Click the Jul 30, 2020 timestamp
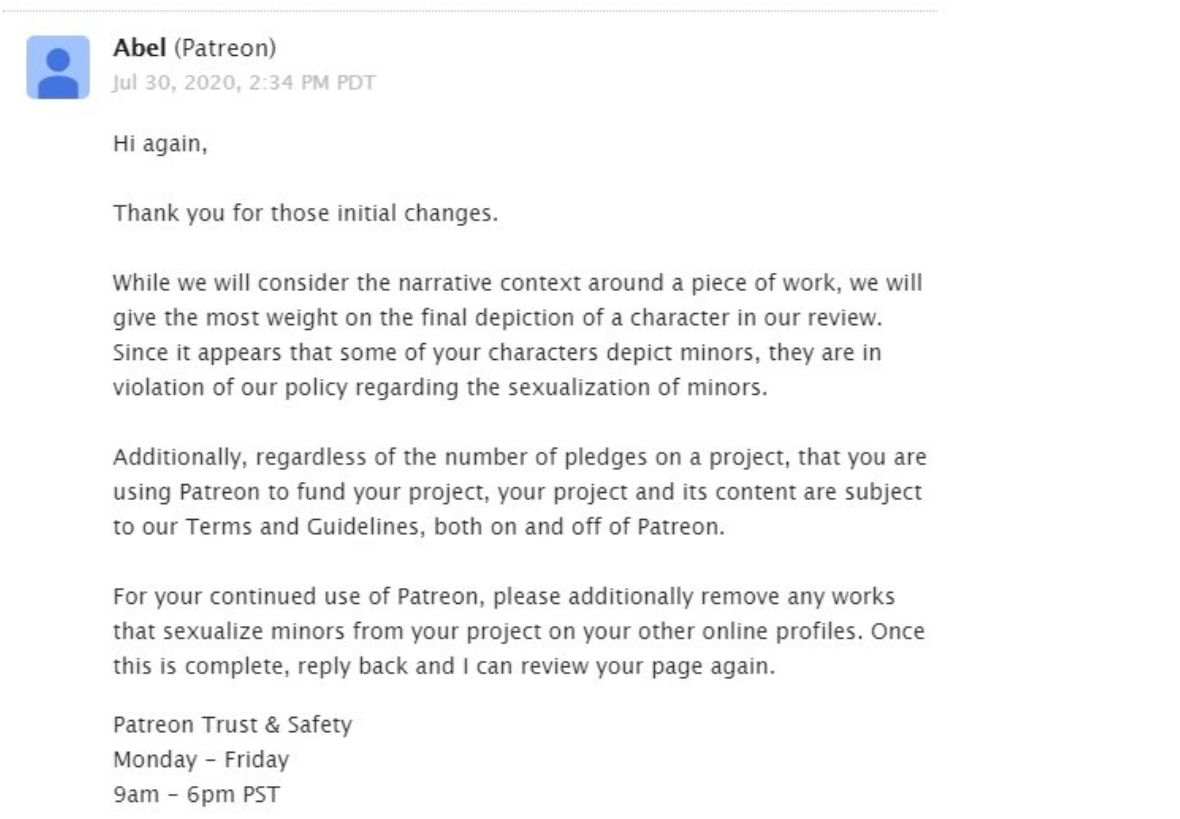Image resolution: width=1180 pixels, height=819 pixels. [x=244, y=82]
